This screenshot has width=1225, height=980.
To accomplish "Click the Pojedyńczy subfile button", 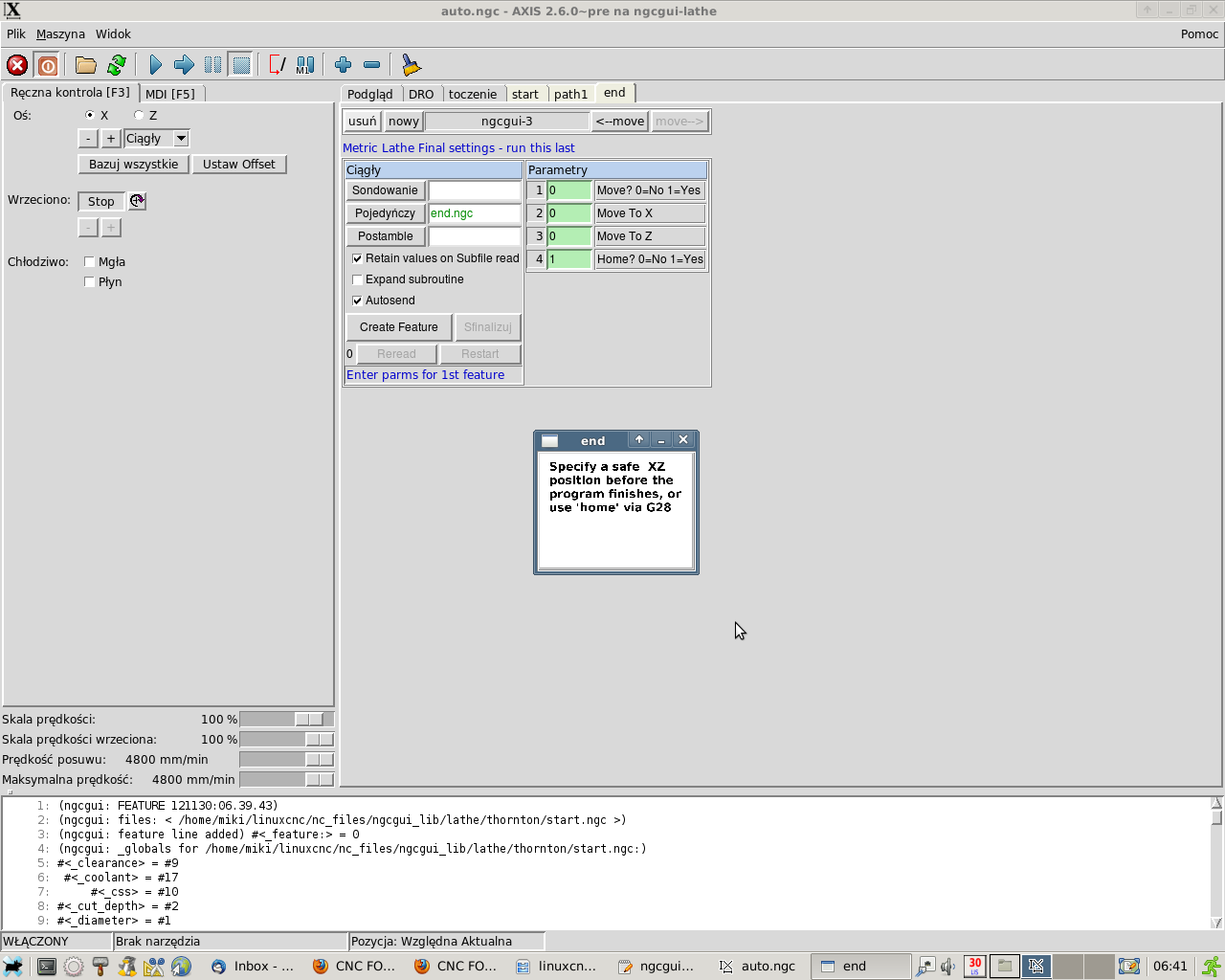I will point(386,213).
